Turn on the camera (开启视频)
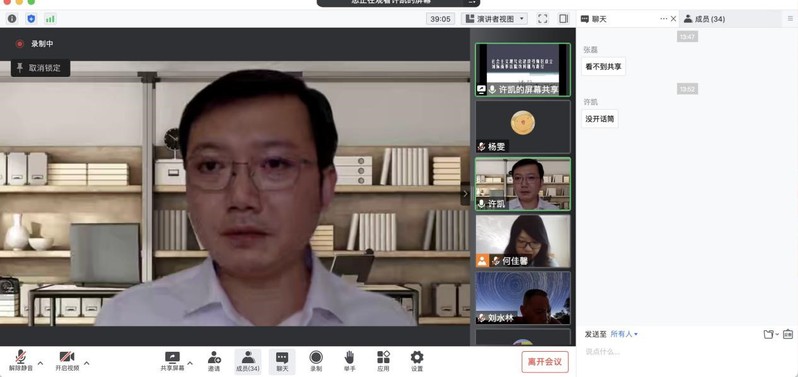Viewport: 798px width, 377px height. tap(67, 361)
